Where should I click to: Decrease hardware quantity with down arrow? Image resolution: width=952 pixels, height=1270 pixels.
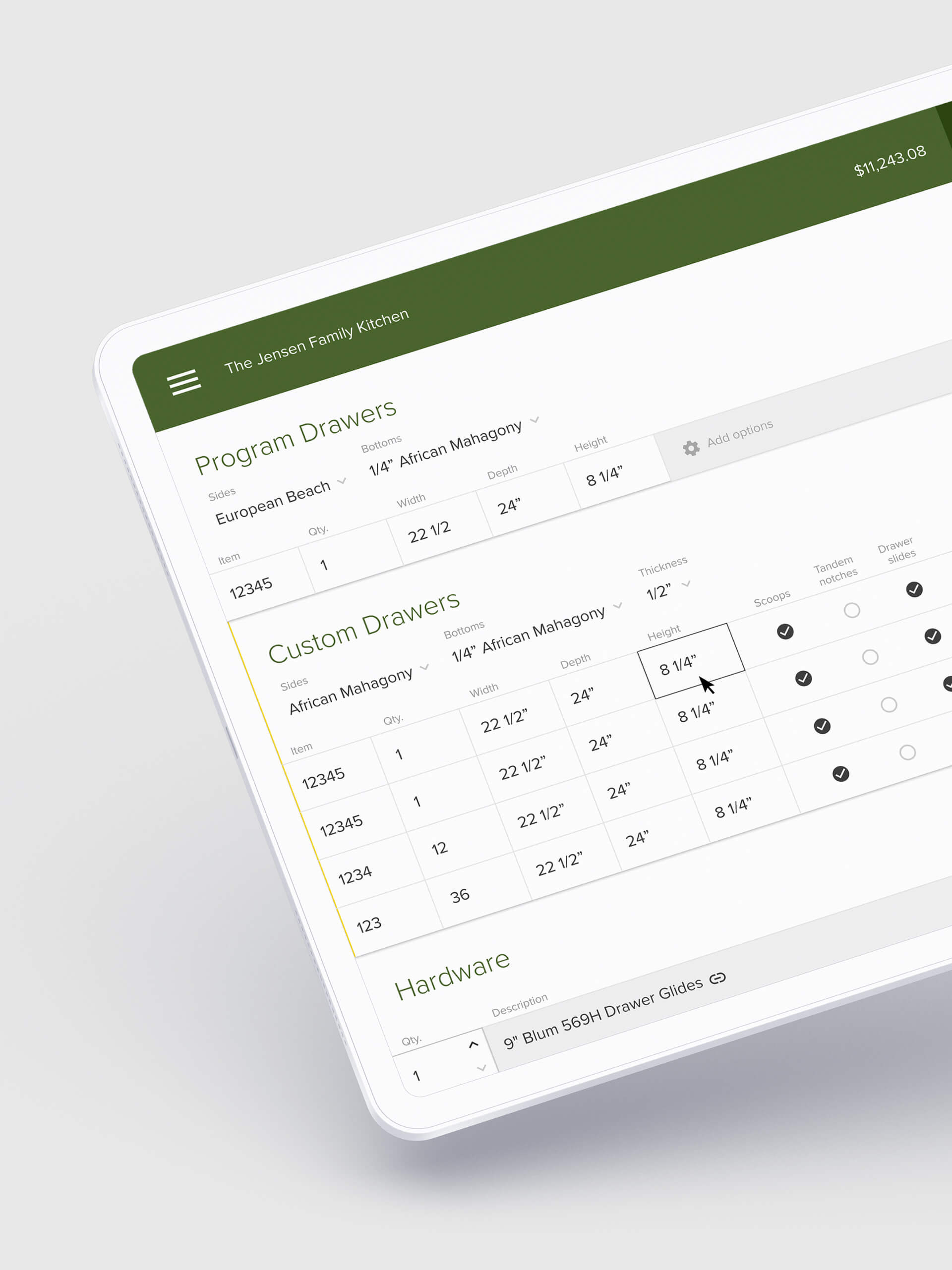coord(481,1068)
